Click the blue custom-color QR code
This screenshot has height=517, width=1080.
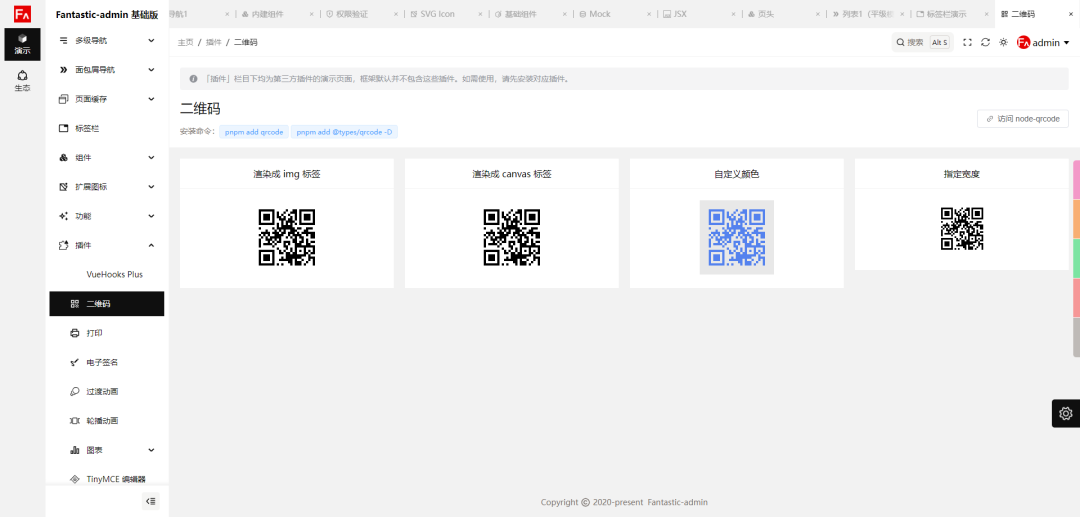click(x=737, y=237)
